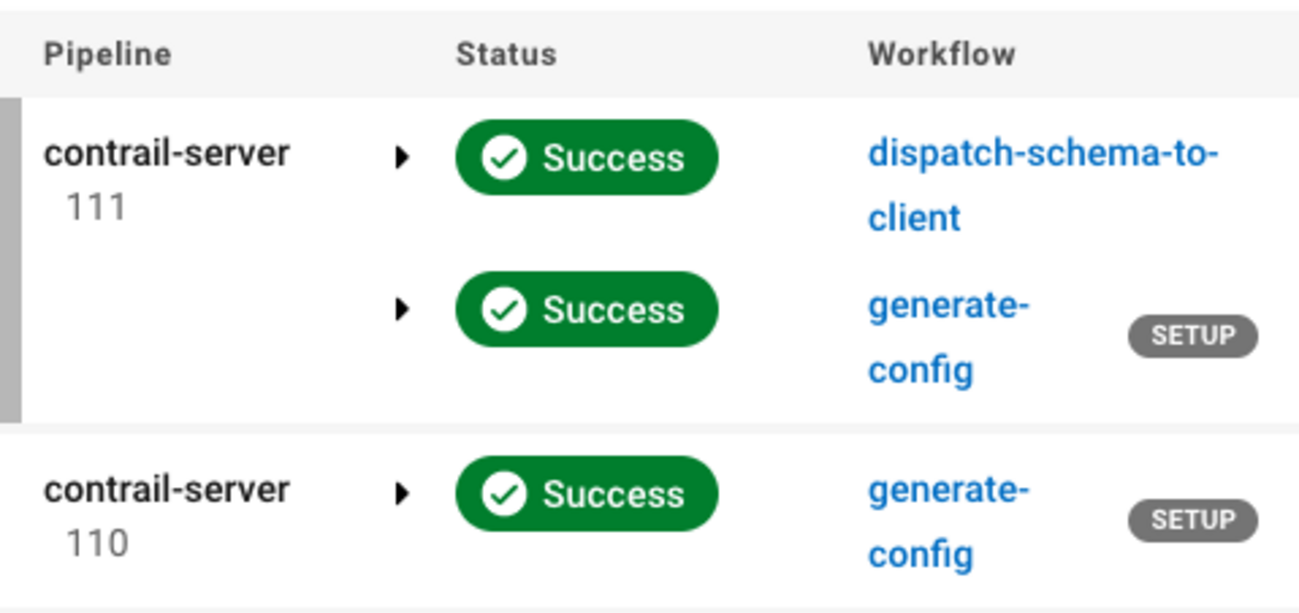Open the dispatch-schema-to-client workflow link

point(1042,155)
